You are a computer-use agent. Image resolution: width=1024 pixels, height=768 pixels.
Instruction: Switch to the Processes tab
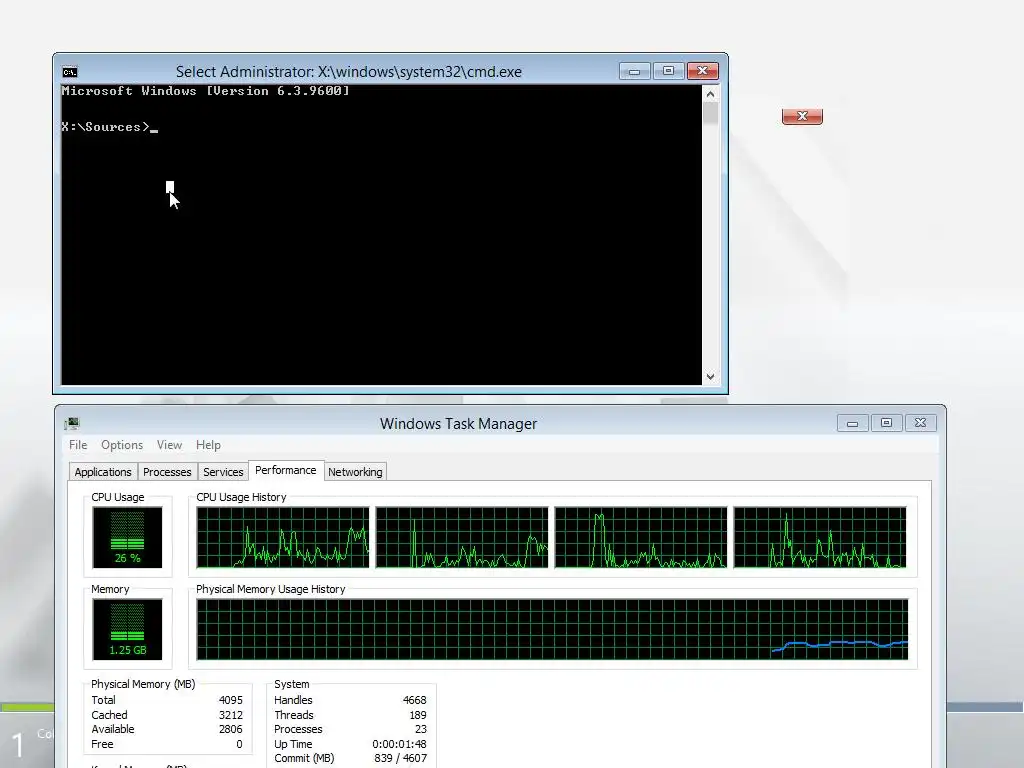167,472
